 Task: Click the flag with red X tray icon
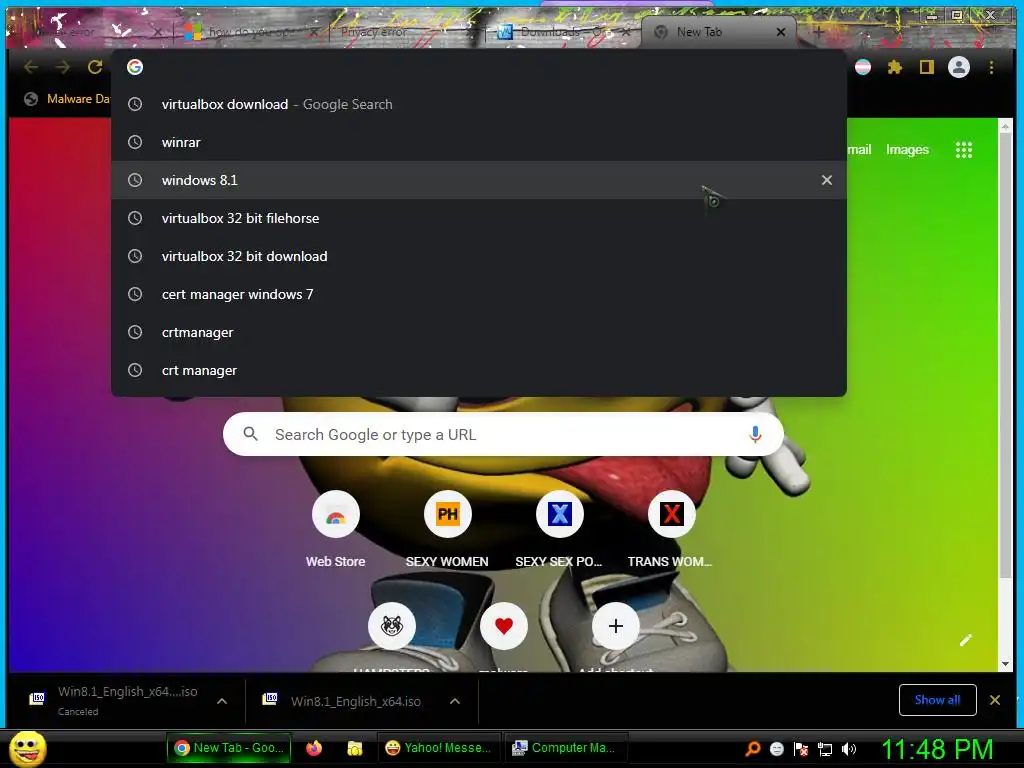click(x=801, y=749)
